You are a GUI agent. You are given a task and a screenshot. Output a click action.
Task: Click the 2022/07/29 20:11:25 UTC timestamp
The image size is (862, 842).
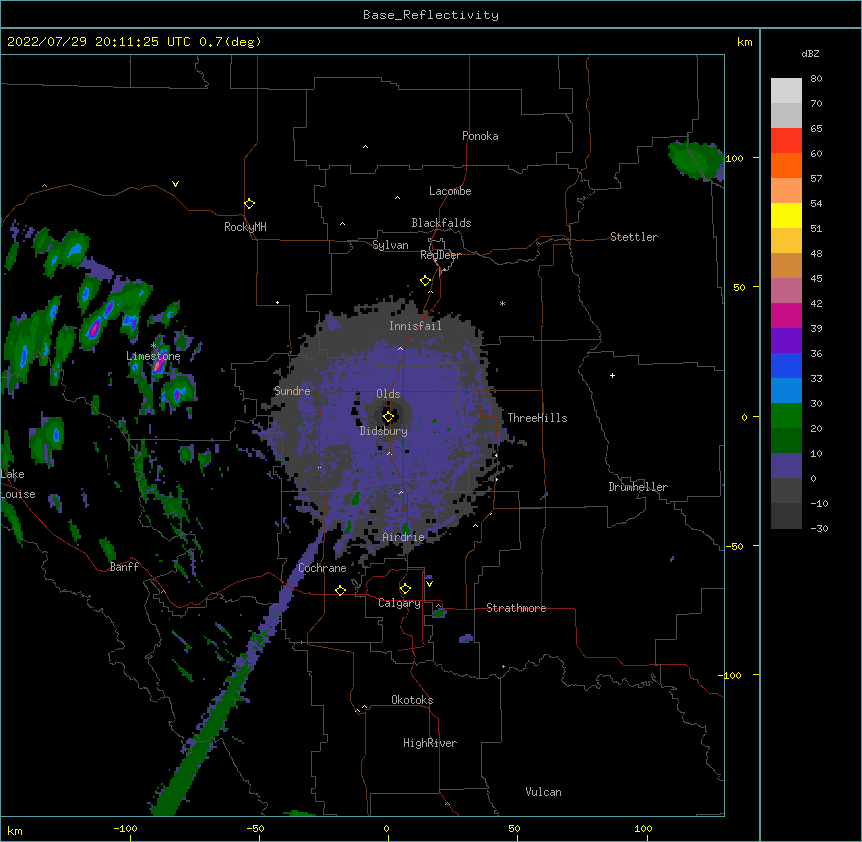[x=98, y=42]
